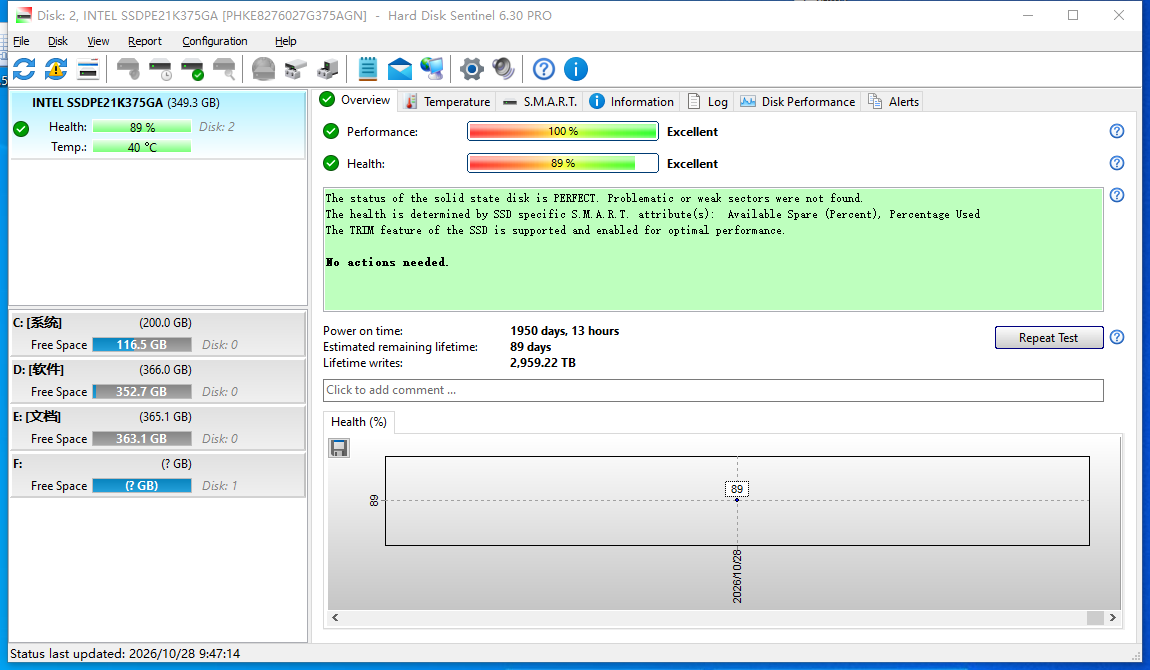Screen dimensions: 1150x670
Task: Click the blue info icon in toolbar
Action: point(576,70)
